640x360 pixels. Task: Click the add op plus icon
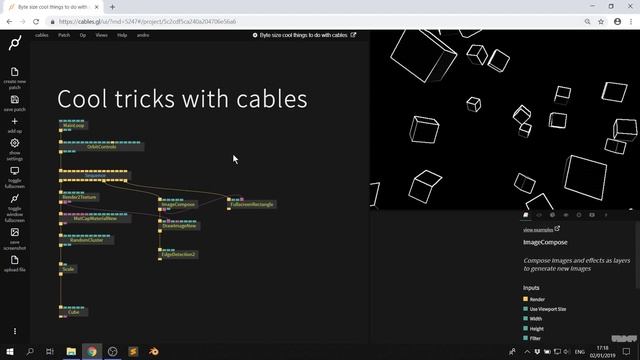click(15, 121)
